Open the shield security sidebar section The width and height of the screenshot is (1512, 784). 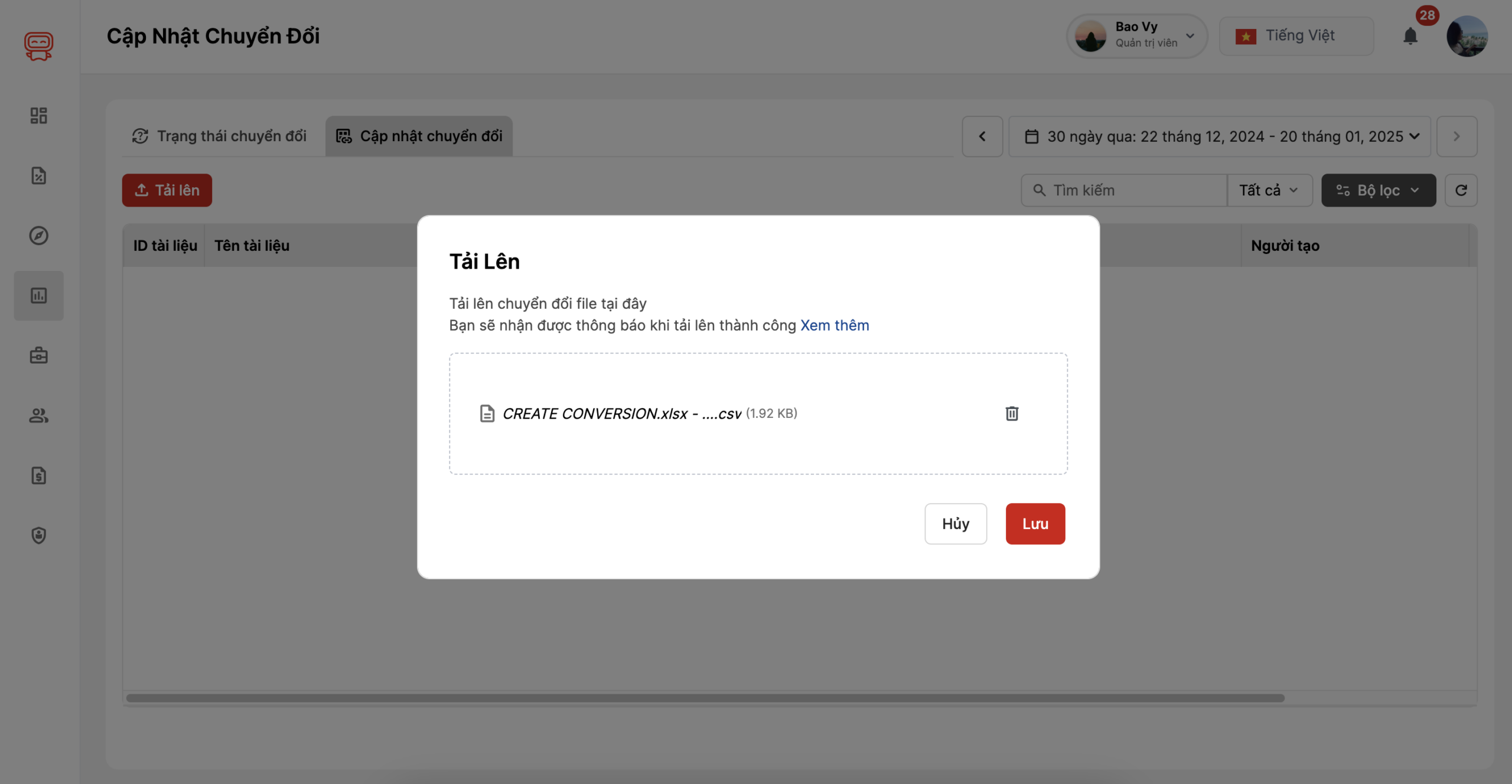[x=38, y=535]
